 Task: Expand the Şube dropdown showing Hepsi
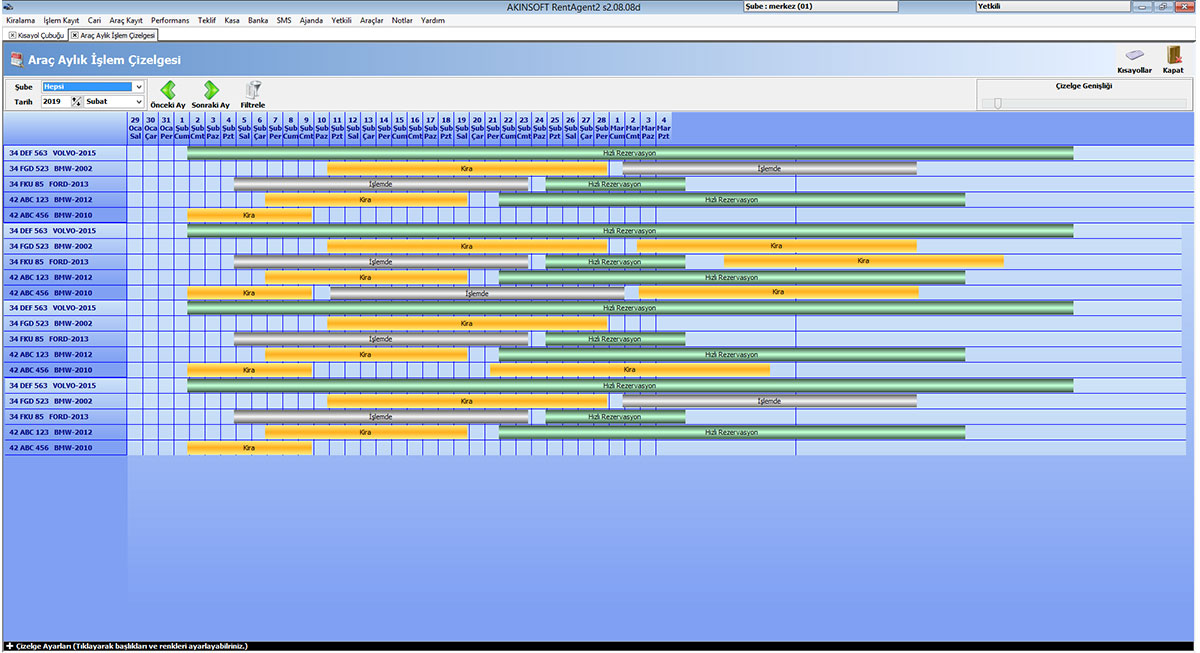[138, 87]
